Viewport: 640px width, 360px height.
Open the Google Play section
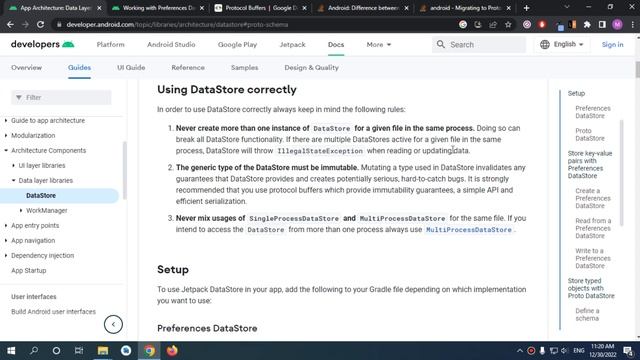[x=237, y=44]
